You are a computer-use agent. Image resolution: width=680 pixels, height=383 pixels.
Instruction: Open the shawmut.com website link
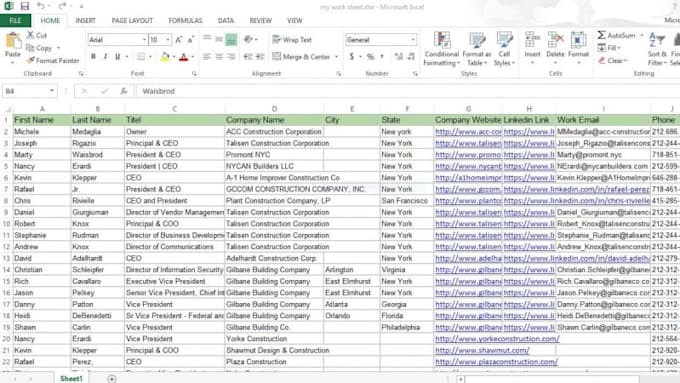pos(482,350)
